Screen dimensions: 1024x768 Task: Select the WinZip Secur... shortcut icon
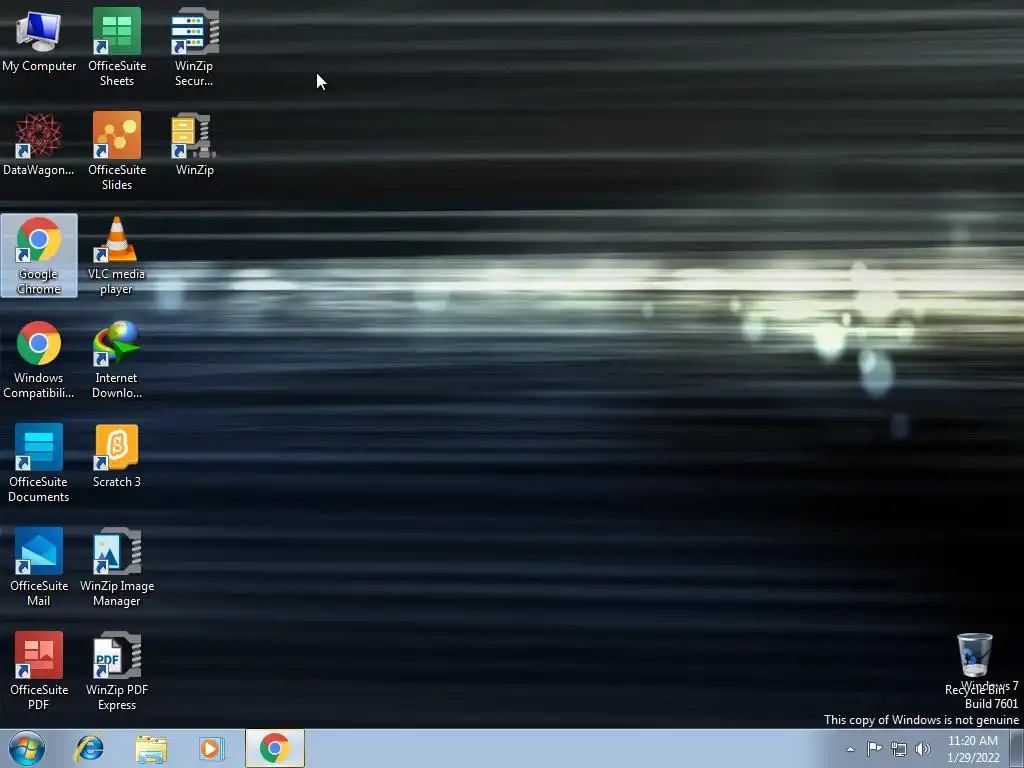click(x=194, y=47)
